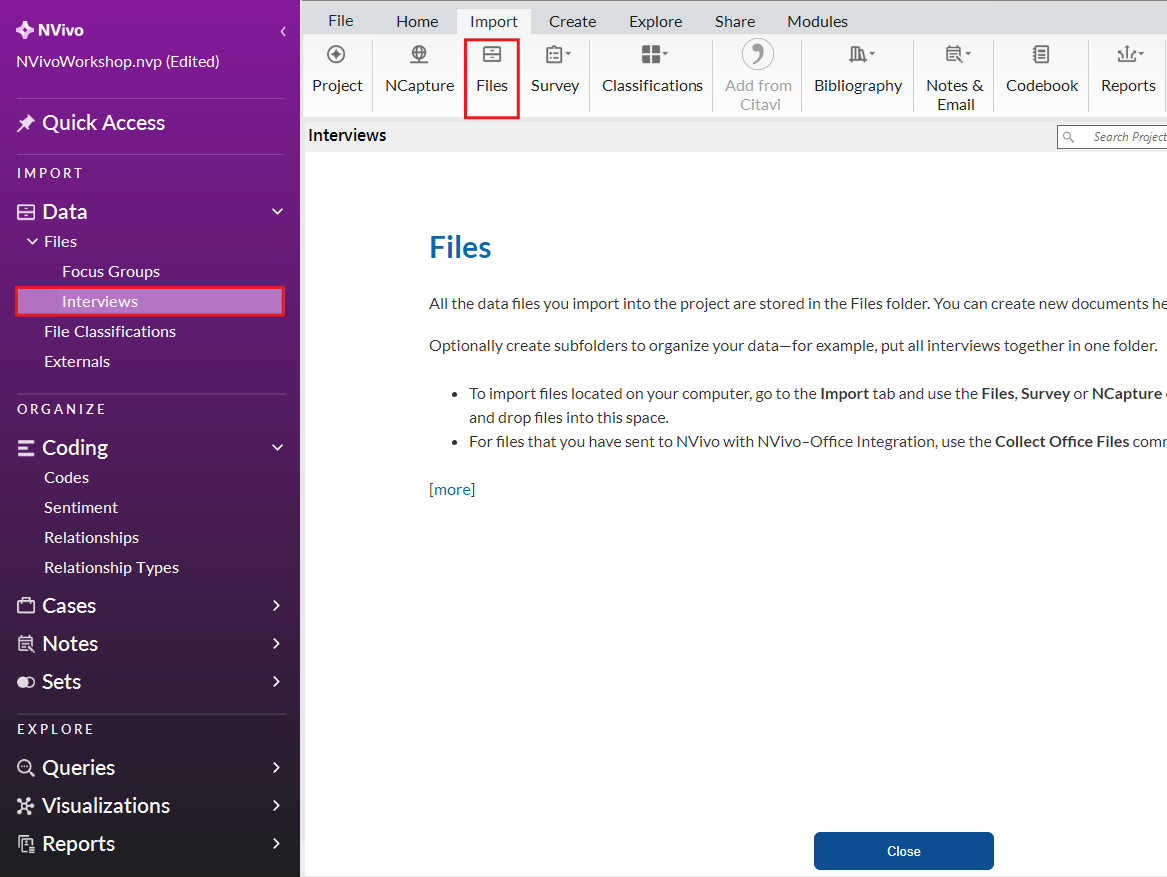
Task: Open Relationships under Coding
Action: tap(92, 538)
